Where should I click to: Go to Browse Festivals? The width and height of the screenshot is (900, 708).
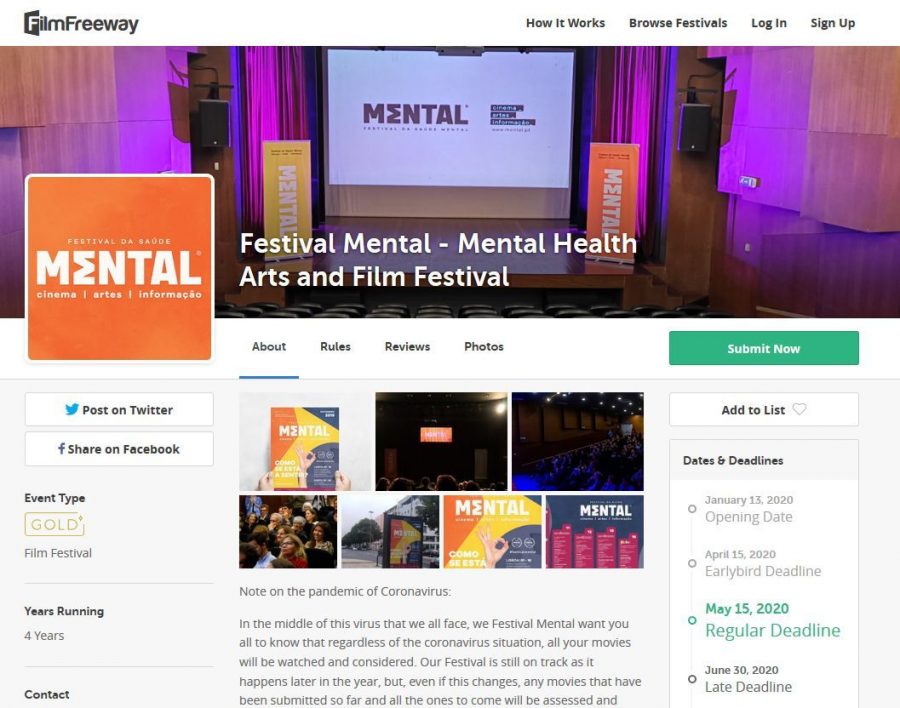pos(678,23)
